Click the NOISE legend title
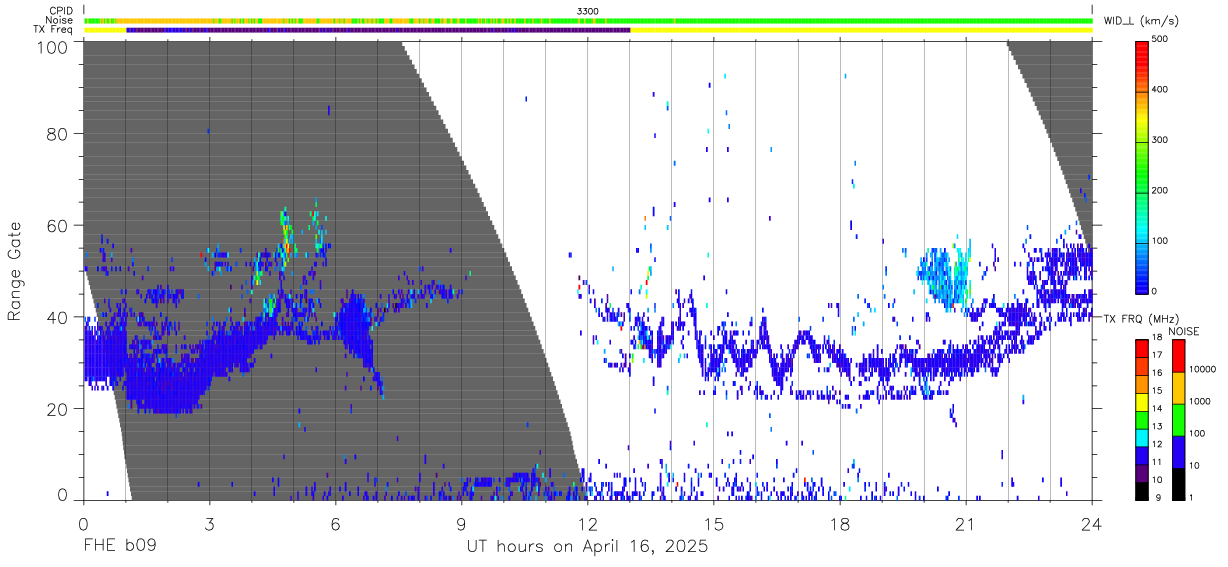Image resolution: width=1228 pixels, height=567 pixels. tap(1184, 331)
